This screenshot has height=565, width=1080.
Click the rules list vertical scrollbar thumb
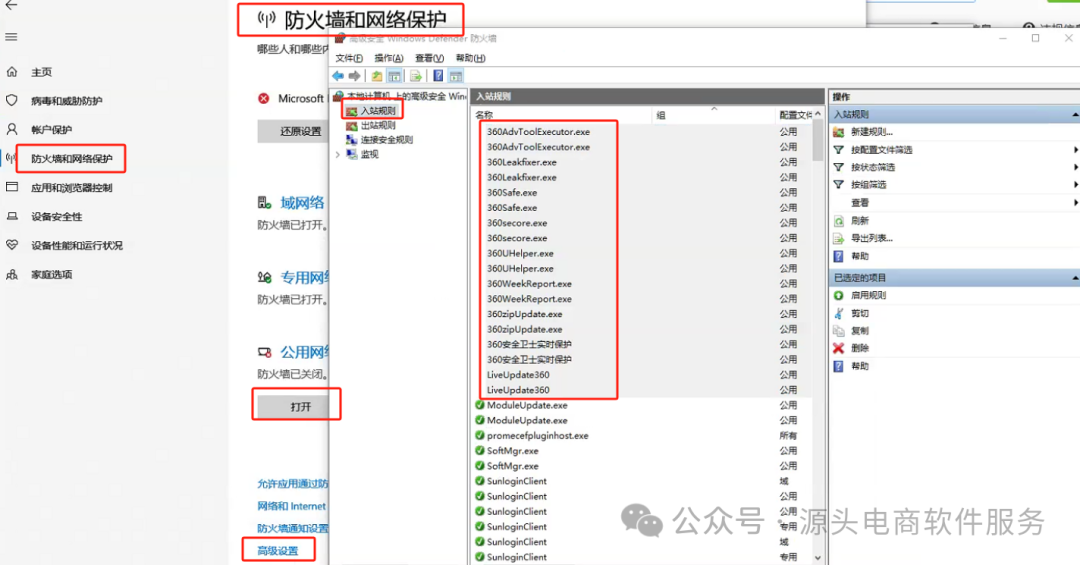tap(818, 140)
